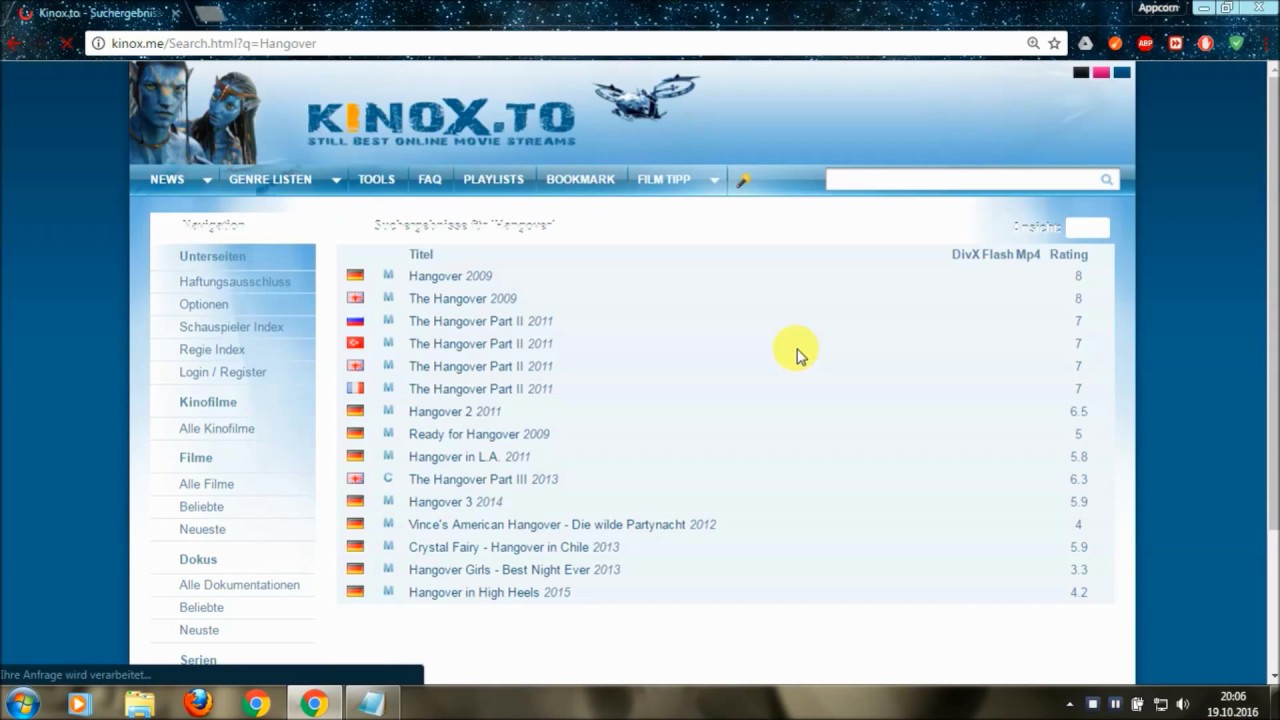Select the black color theme swatch
Screen dimensions: 1280x720
pyautogui.click(x=1081, y=73)
